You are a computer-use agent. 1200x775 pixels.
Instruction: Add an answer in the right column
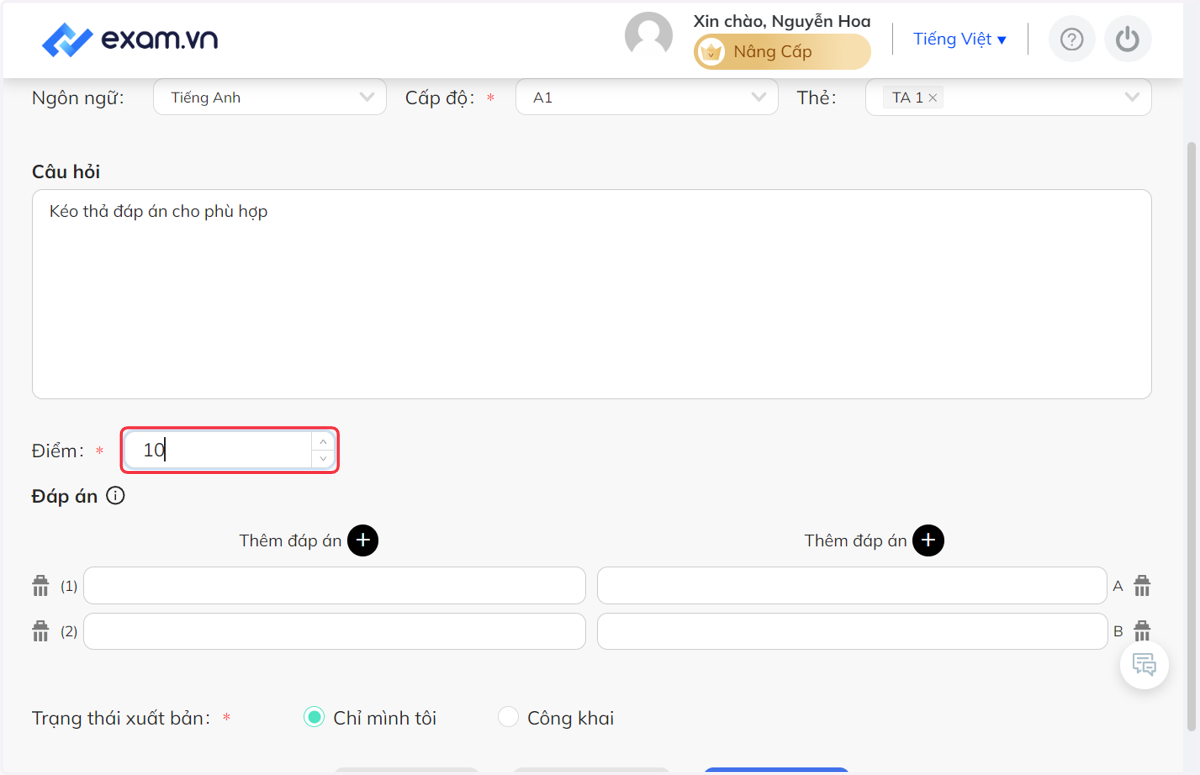928,541
